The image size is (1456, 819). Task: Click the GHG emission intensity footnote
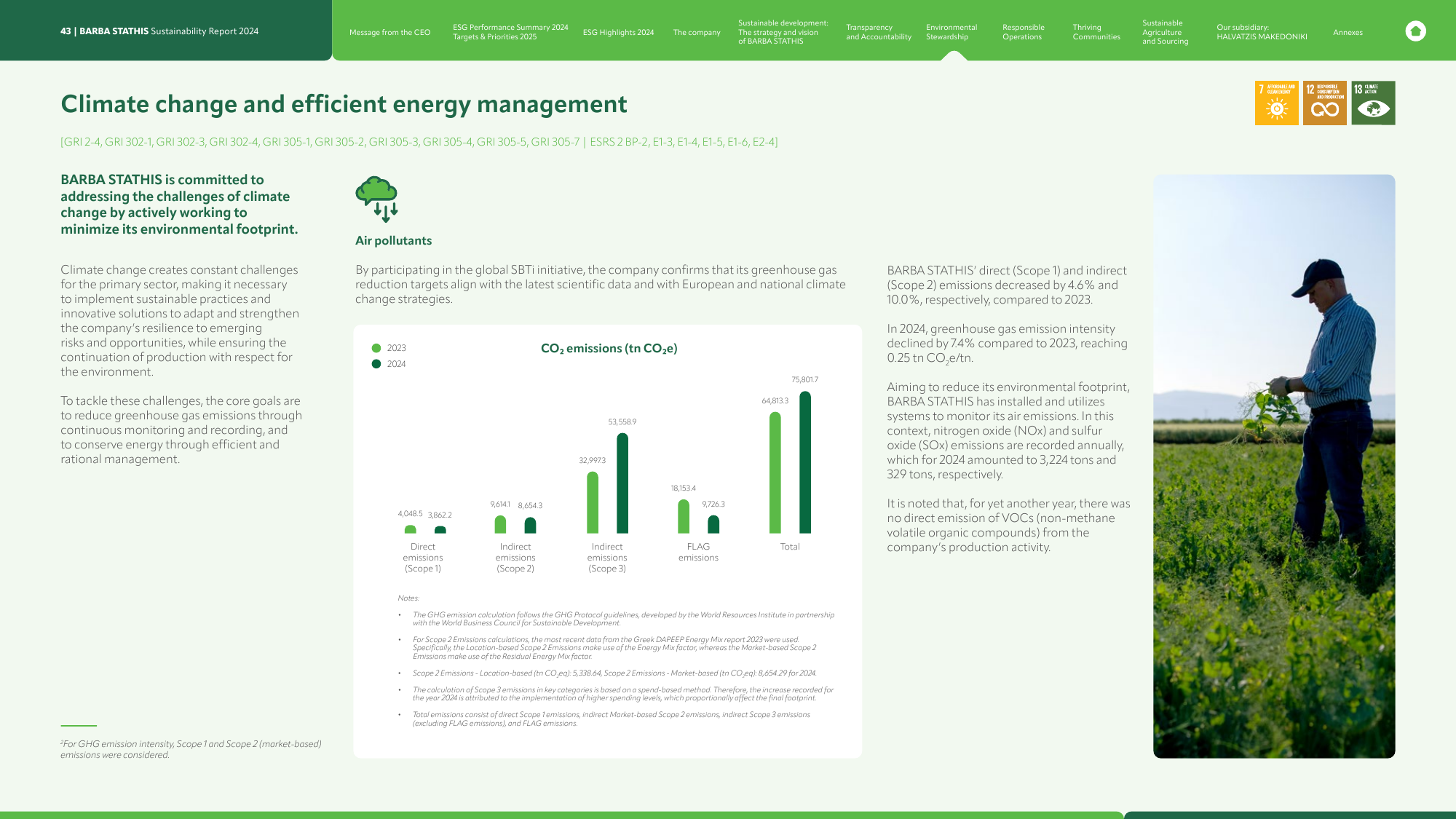click(x=191, y=749)
